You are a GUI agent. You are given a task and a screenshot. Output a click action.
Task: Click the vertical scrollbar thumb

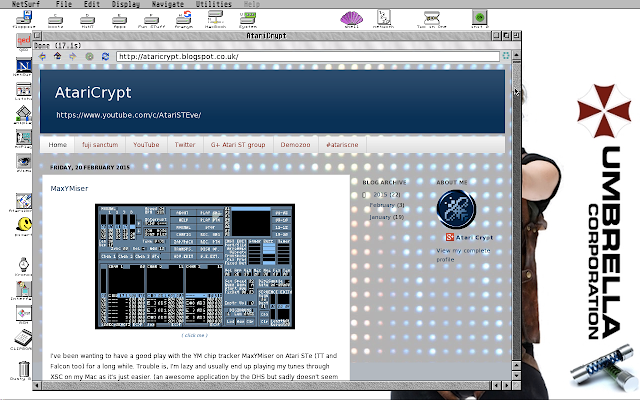pyautogui.click(x=516, y=76)
